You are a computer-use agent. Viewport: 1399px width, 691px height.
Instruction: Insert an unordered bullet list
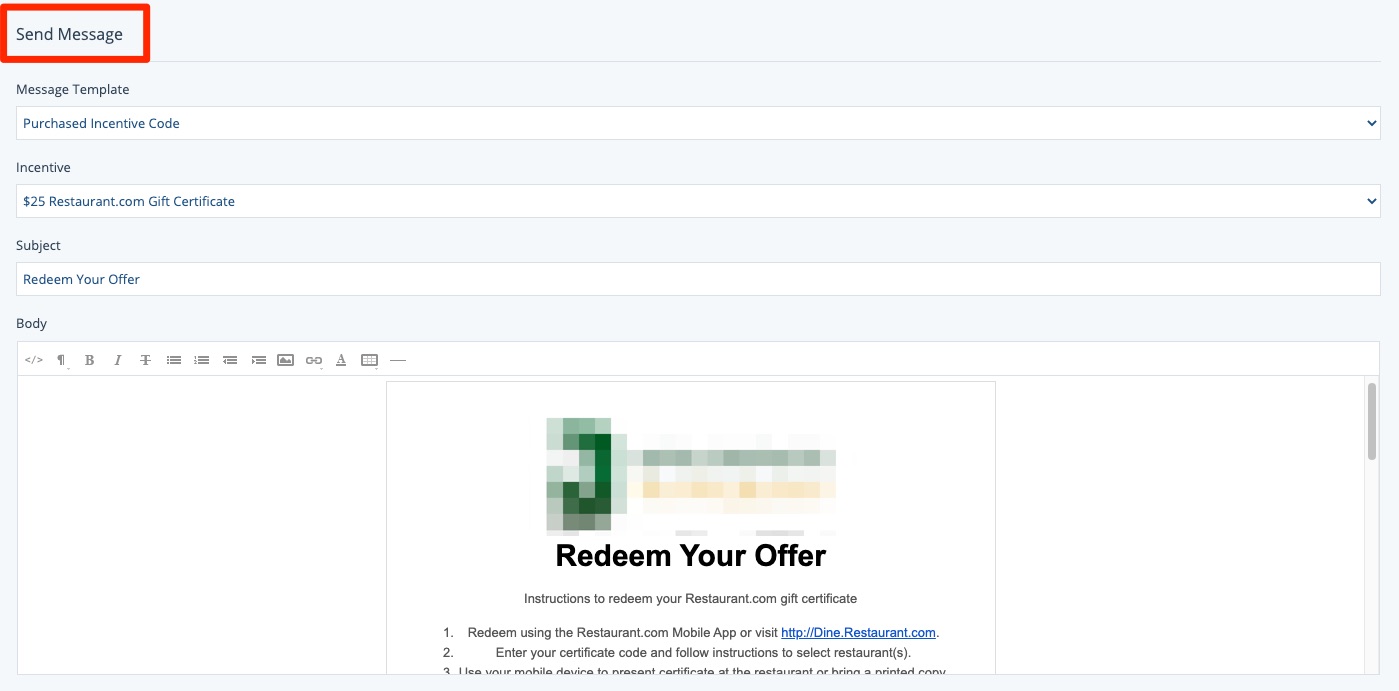pyautogui.click(x=174, y=360)
